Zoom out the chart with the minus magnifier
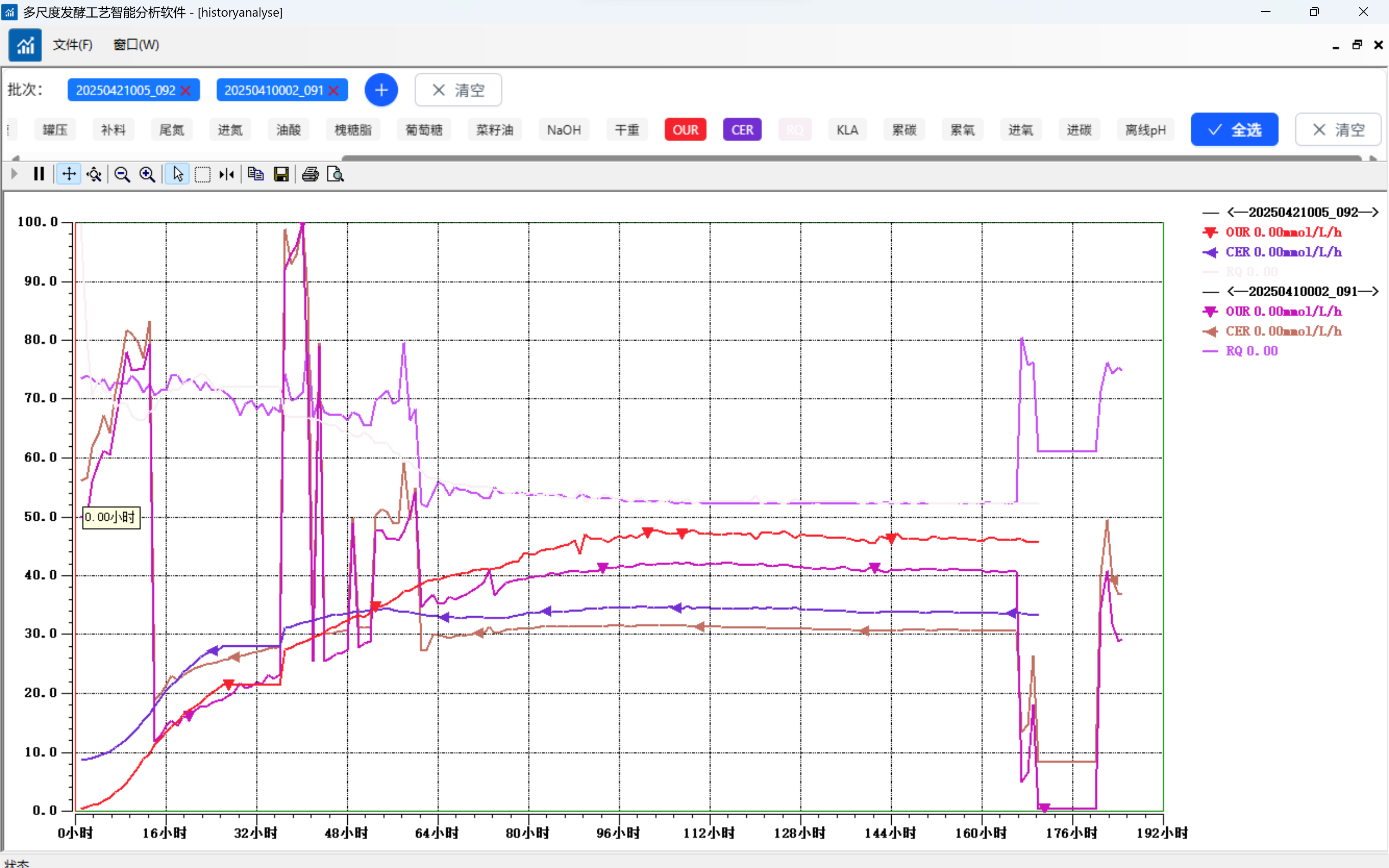Screen dimensions: 1389x868 click(122, 174)
